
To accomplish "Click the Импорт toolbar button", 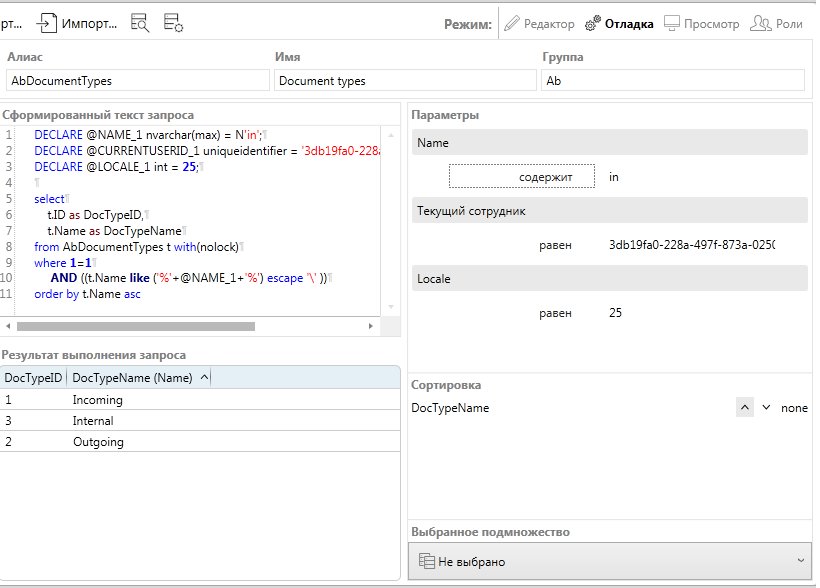I will tap(77, 23).
